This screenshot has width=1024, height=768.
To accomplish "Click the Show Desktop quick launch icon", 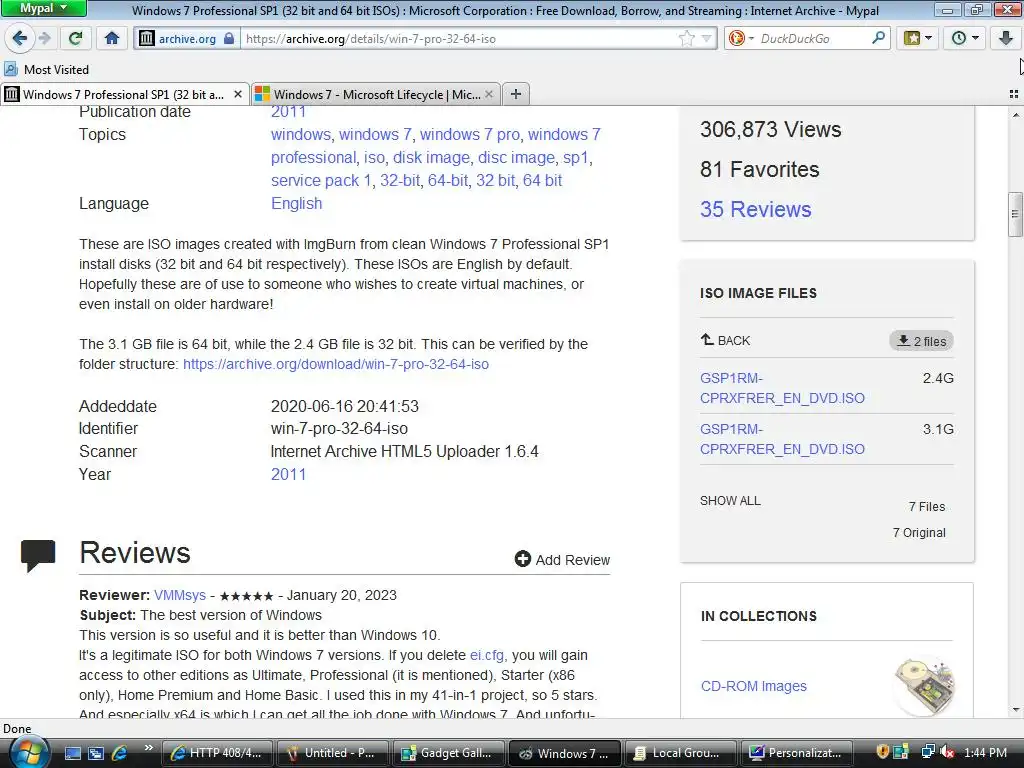I will coord(72,753).
